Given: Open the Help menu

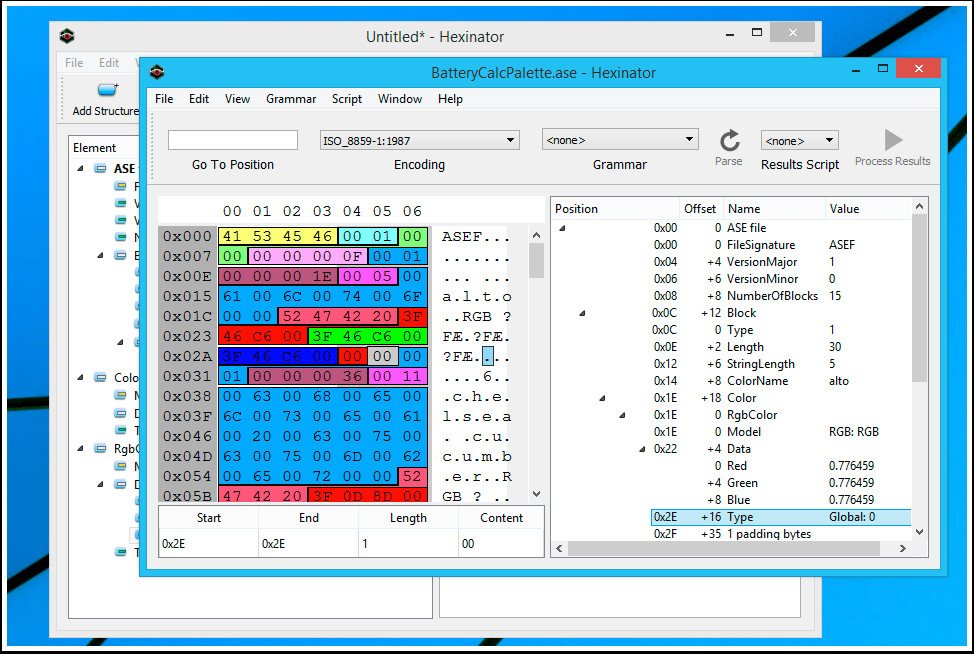Looking at the screenshot, I should click(450, 99).
